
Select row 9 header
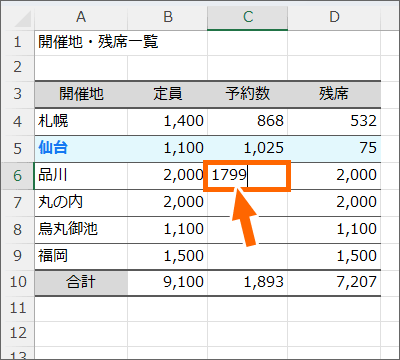pos(18,256)
